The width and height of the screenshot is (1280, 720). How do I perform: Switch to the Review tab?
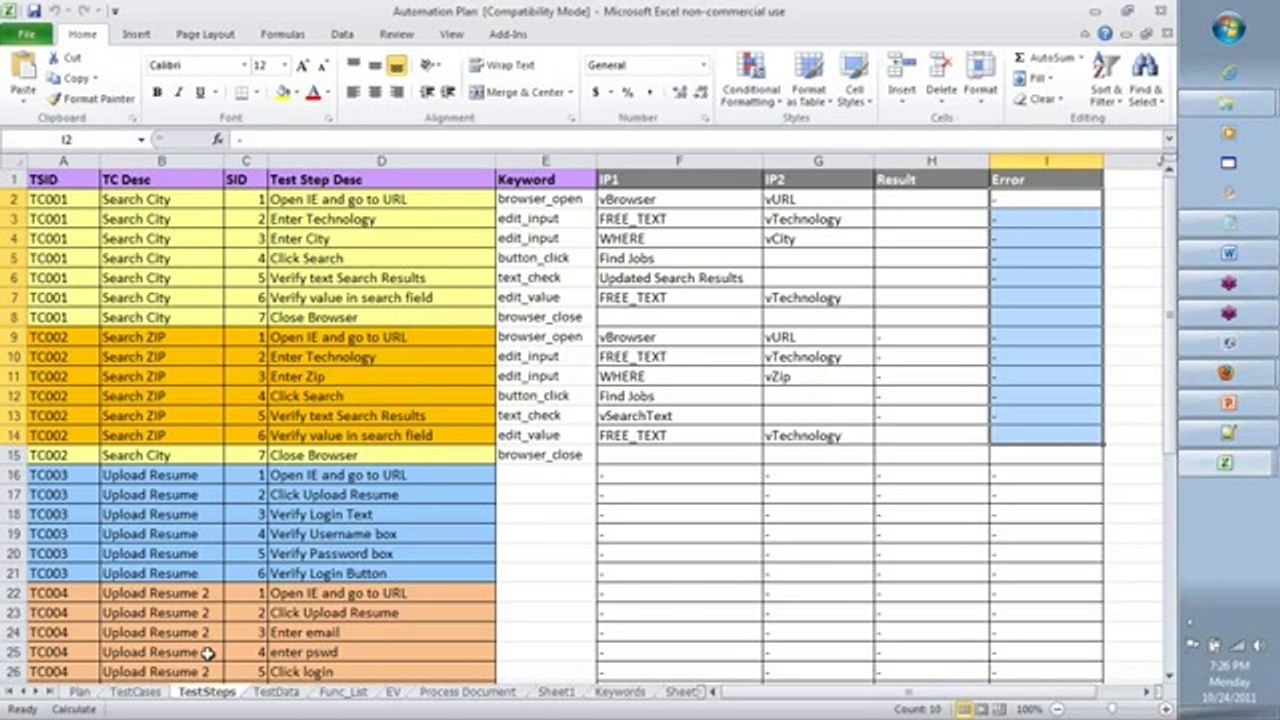(x=396, y=34)
